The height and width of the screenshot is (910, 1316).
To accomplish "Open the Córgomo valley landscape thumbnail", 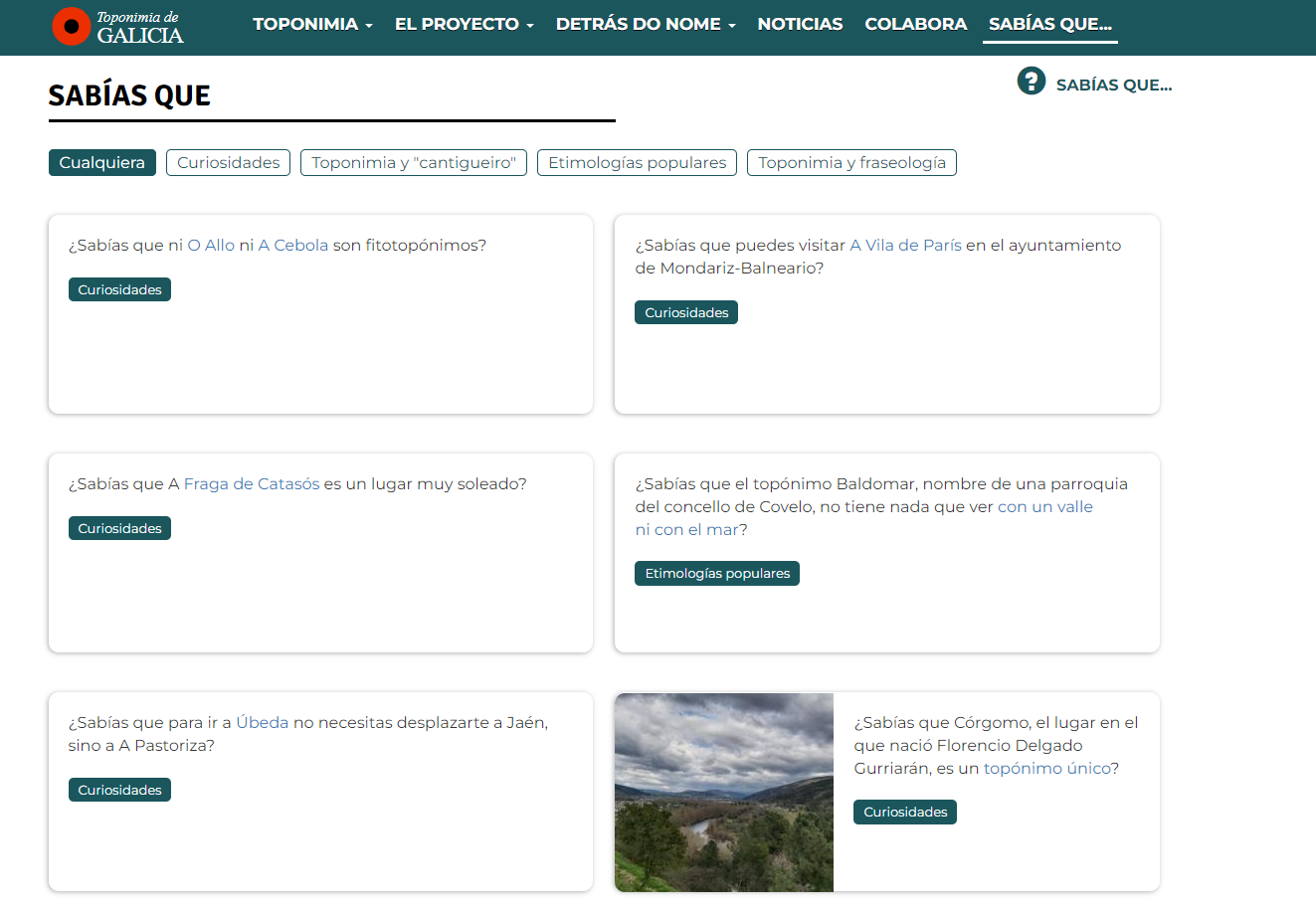I will pos(724,793).
